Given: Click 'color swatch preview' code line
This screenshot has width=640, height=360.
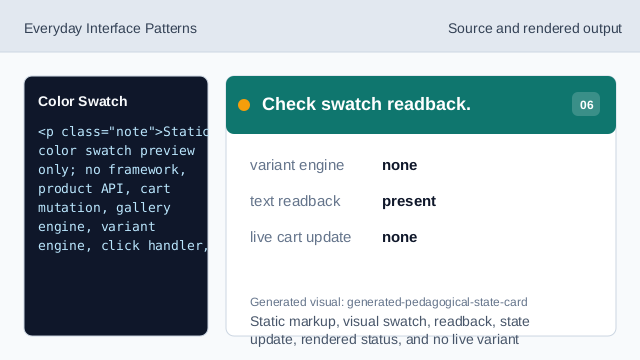Looking at the screenshot, I should [116, 151].
